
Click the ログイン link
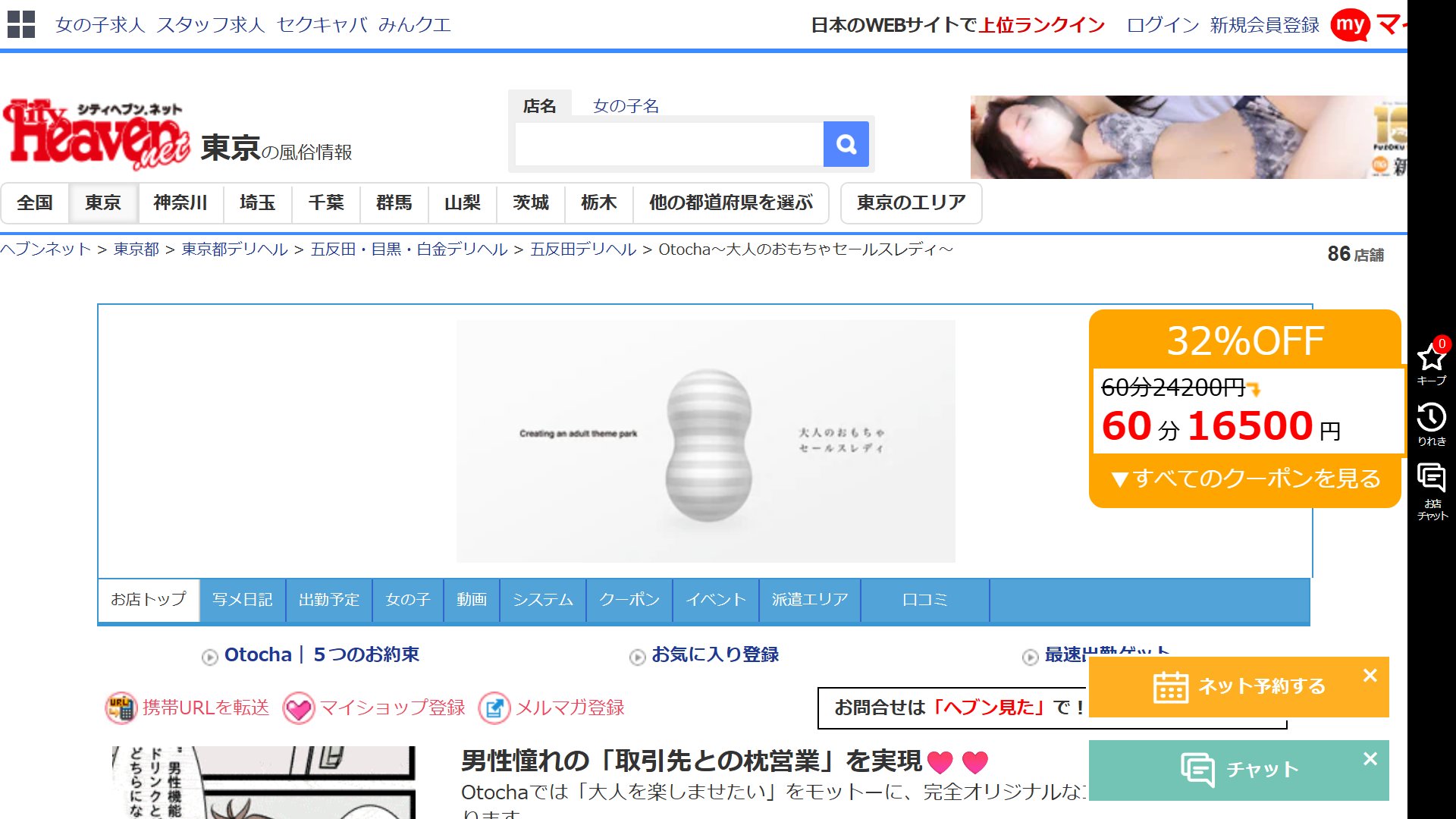[1163, 25]
